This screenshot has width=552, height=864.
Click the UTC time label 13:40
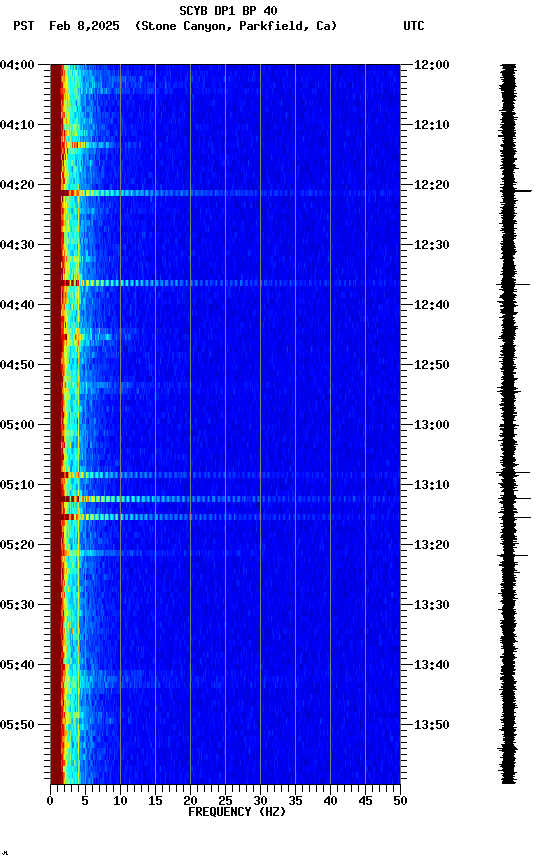click(x=432, y=665)
